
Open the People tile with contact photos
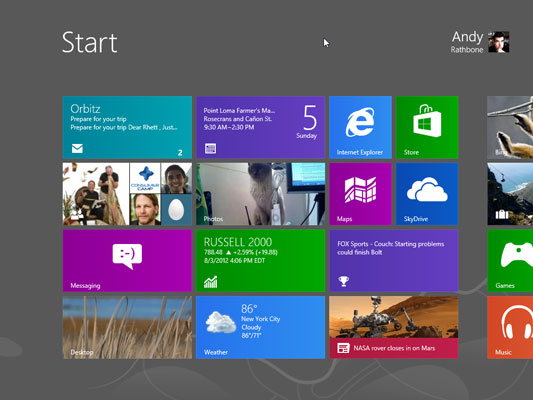127,194
